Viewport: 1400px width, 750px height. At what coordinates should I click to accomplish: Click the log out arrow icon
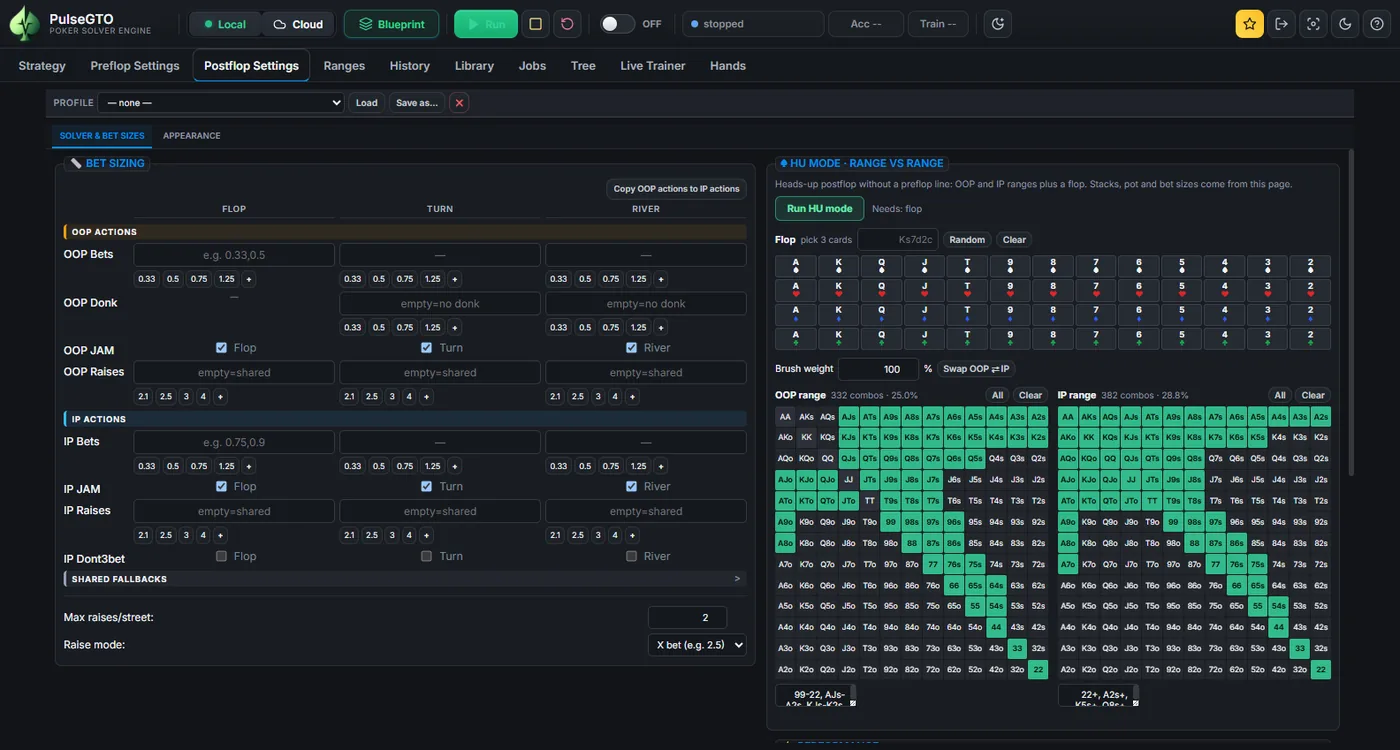pyautogui.click(x=1281, y=24)
